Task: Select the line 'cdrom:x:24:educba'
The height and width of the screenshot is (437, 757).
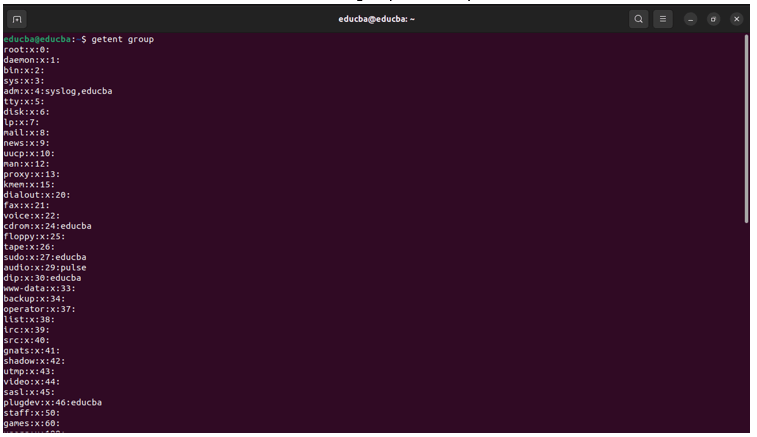Action: click(47, 226)
